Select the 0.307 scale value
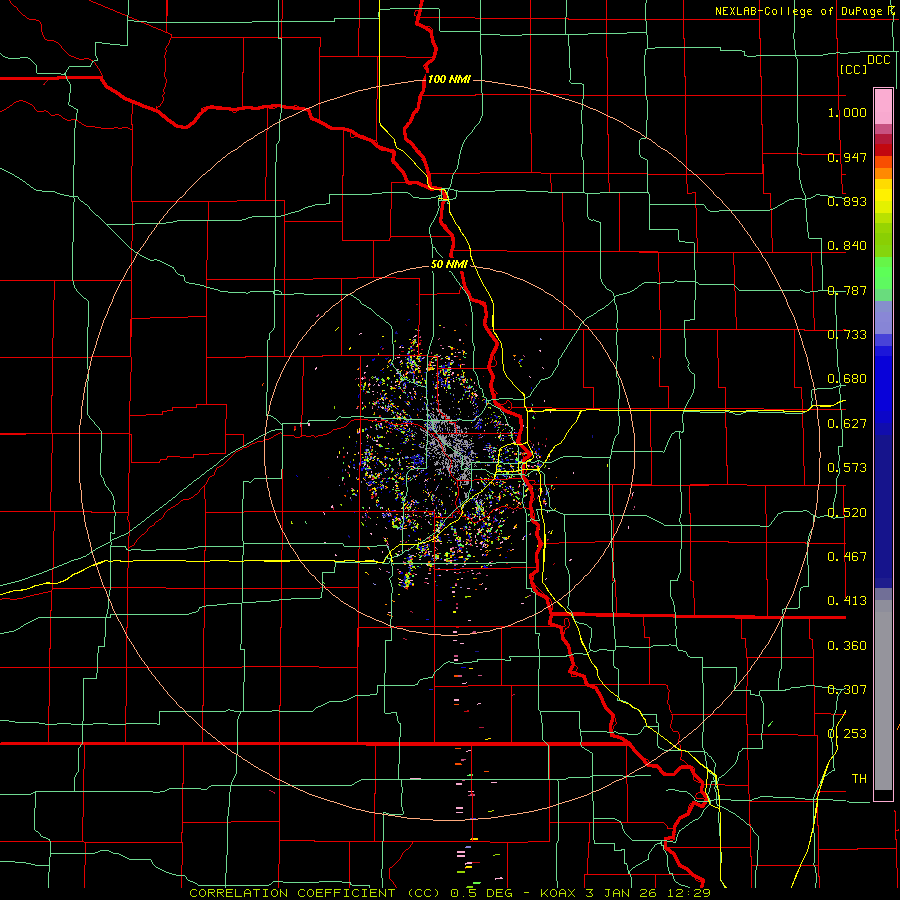 pyautogui.click(x=847, y=690)
